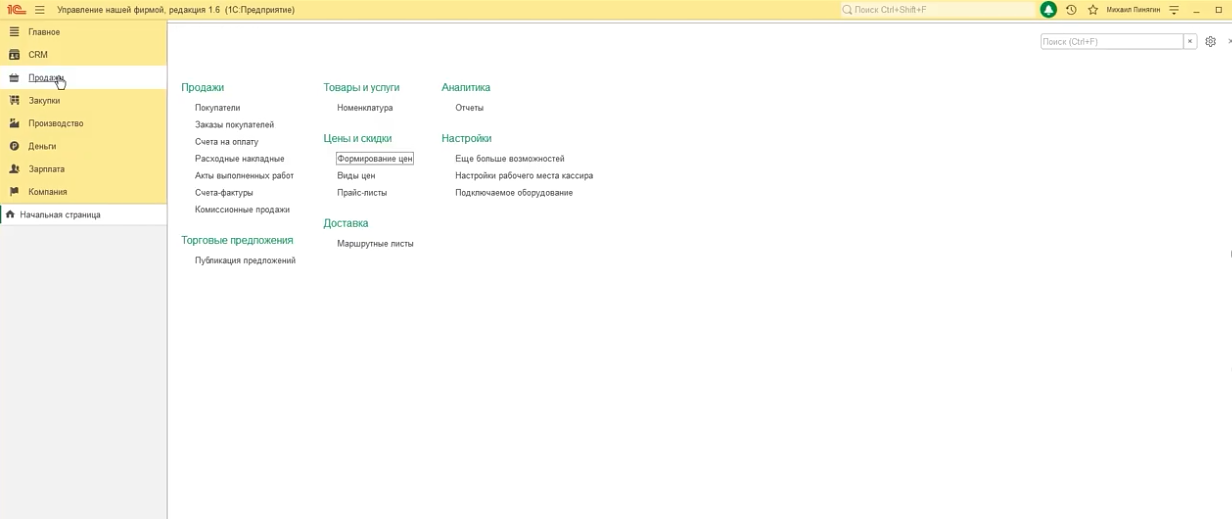Click the CRM section icon
The height and width of the screenshot is (519, 1232).
[14, 55]
